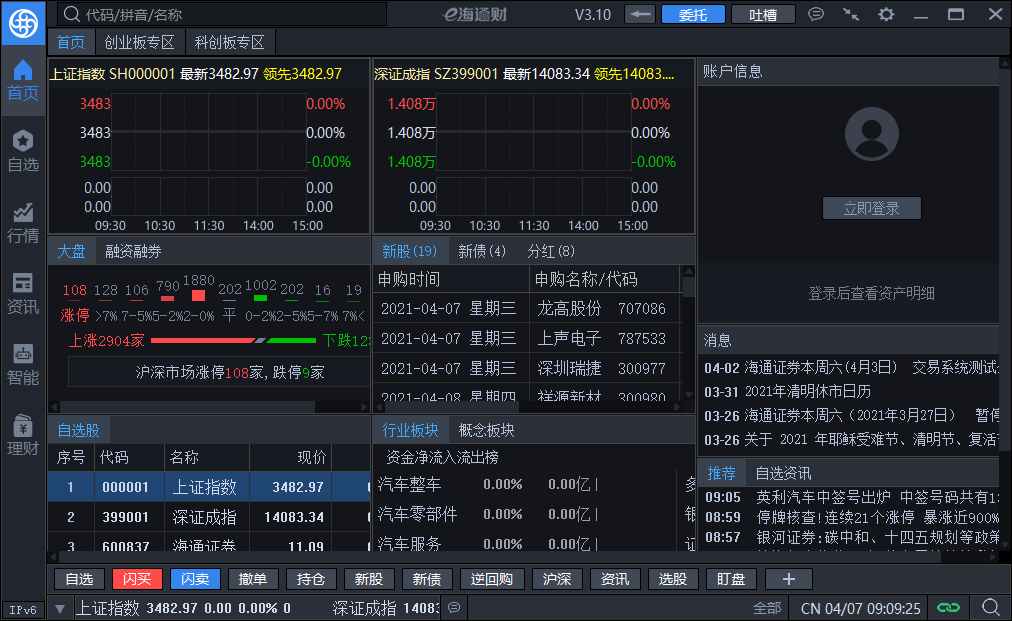The image size is (1012, 621).
Task: Click 立即登录 to log in
Action: click(x=871, y=209)
